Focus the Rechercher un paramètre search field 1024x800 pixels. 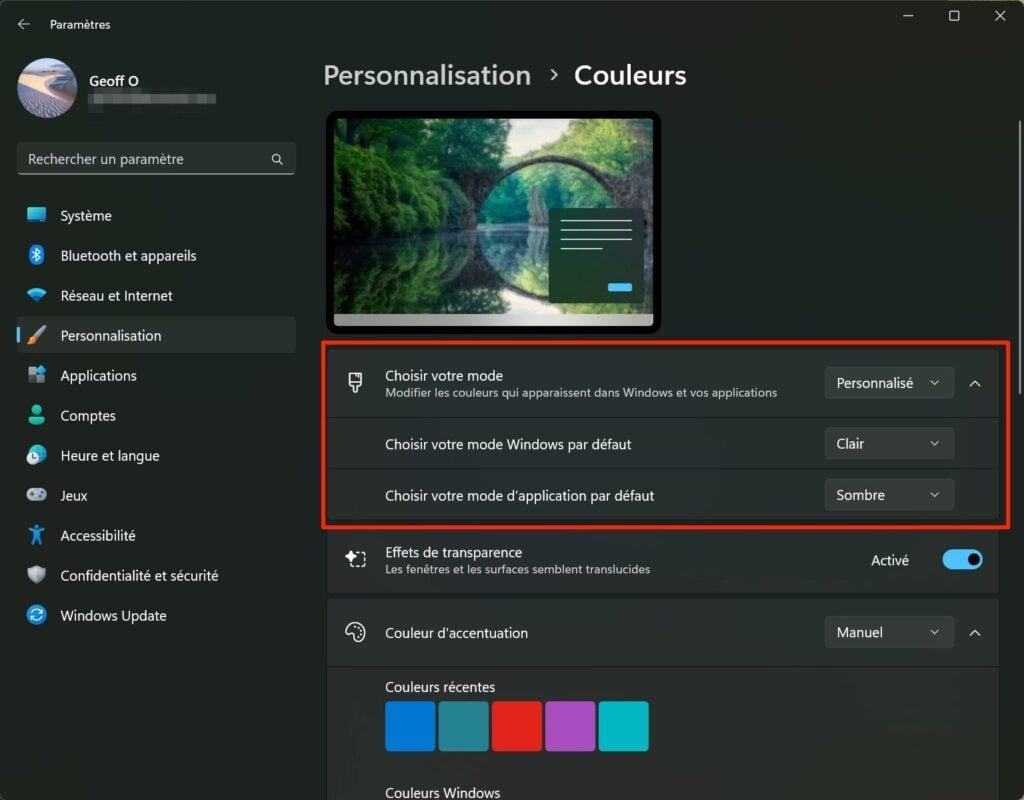point(156,159)
